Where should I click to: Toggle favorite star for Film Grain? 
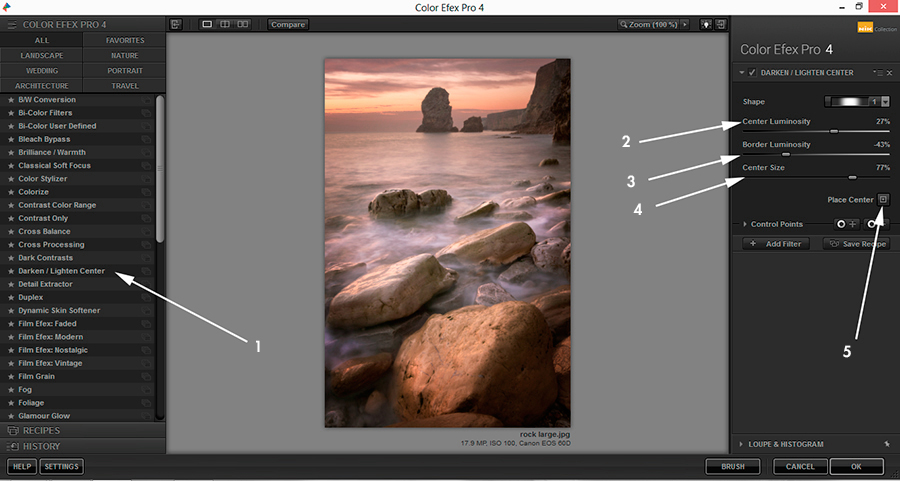point(11,376)
